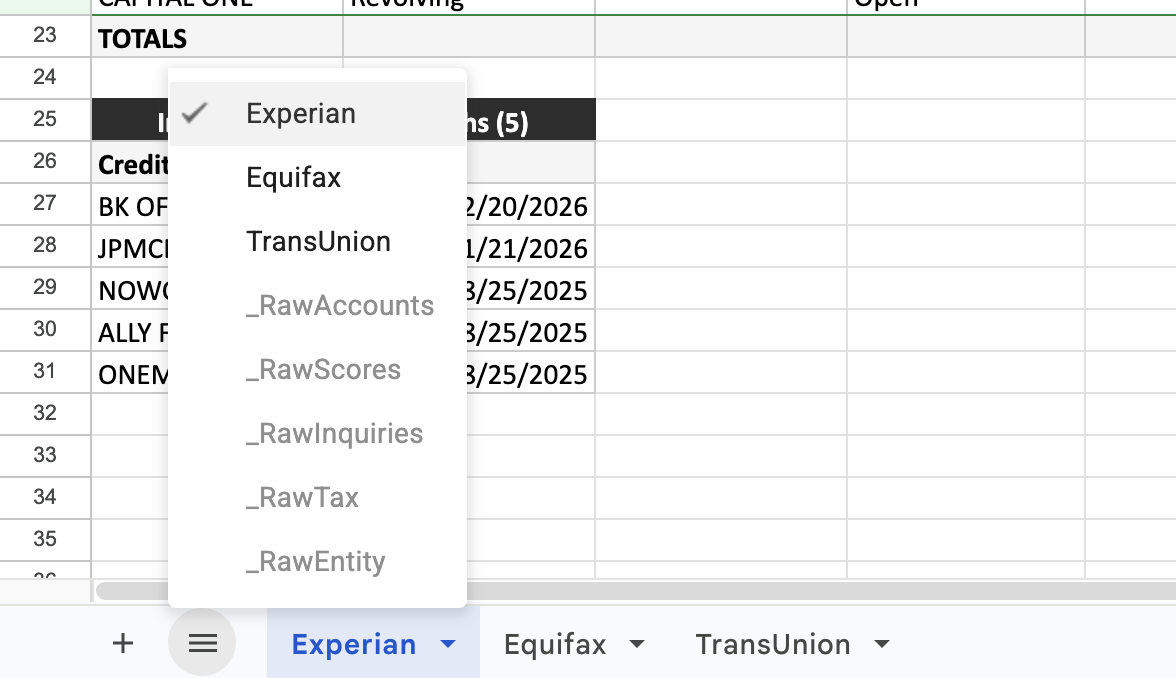Select the _RawInquiries sheet entry
Viewport: 1176px width, 678px height.
point(334,433)
